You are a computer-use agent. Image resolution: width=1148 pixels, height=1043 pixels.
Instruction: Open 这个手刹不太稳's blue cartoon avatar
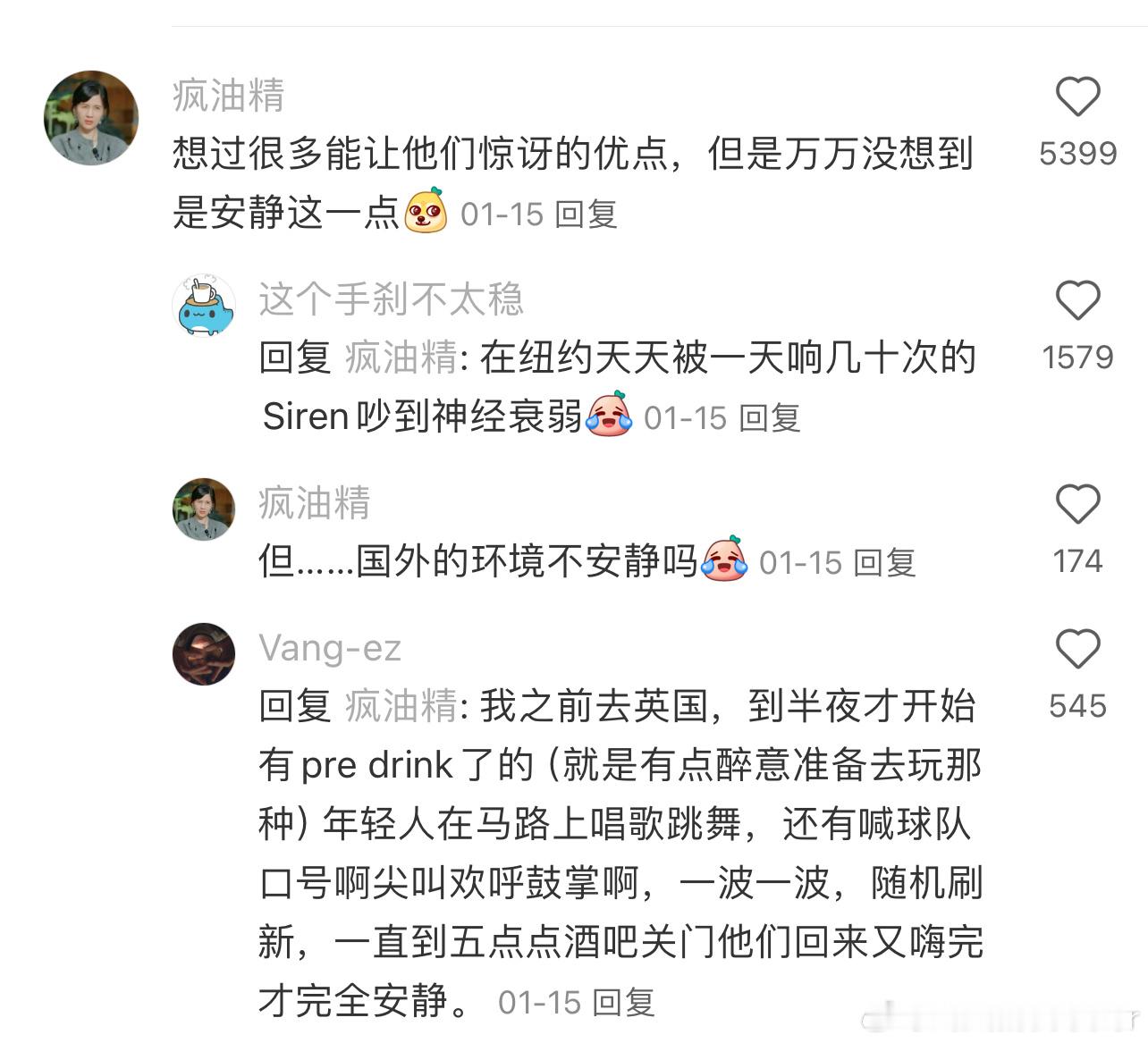click(204, 305)
